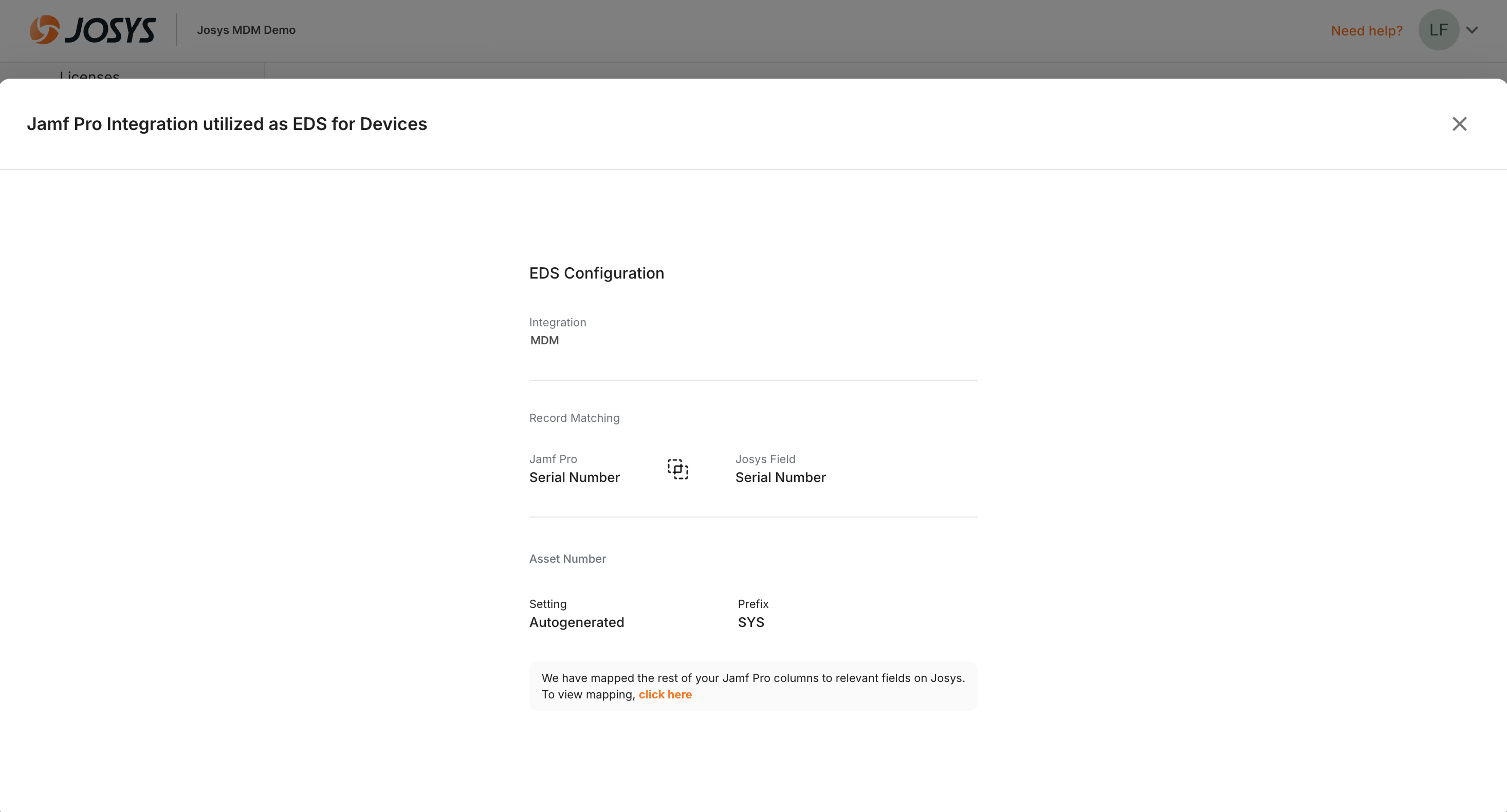Screen dimensions: 1507x812
Task: Expand the account dropdown chevron
Action: tap(1472, 30)
